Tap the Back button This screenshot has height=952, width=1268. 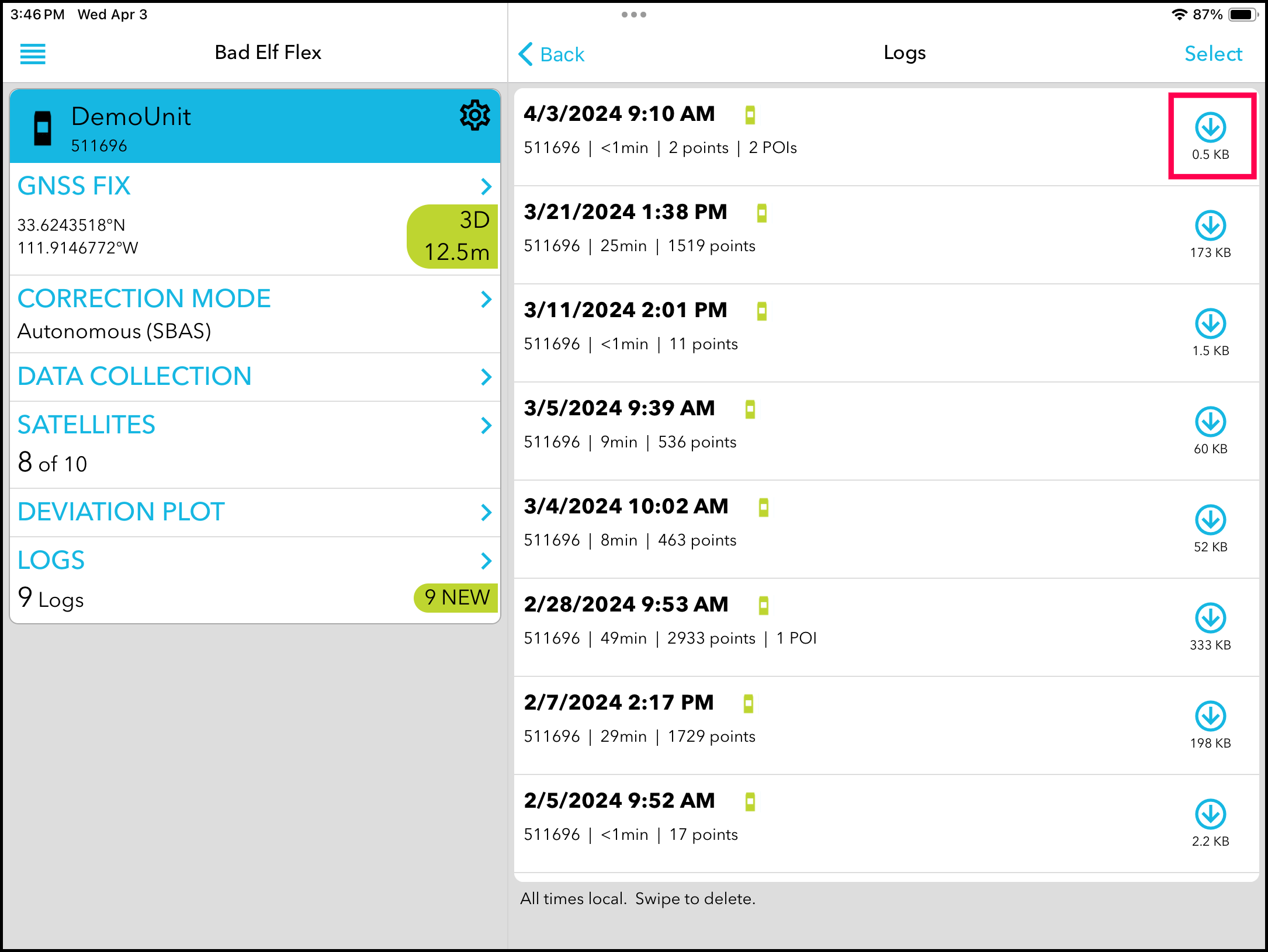(552, 54)
